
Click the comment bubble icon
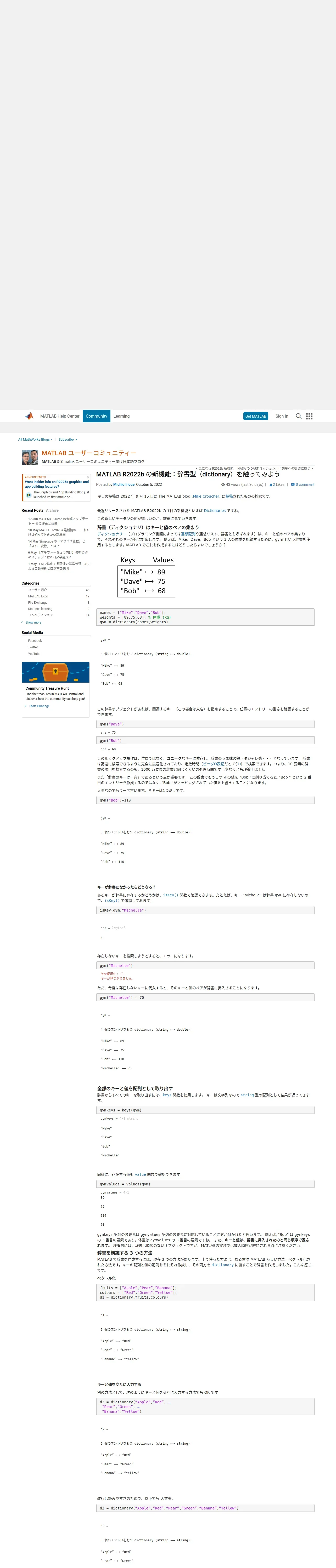pyautogui.click(x=293, y=485)
